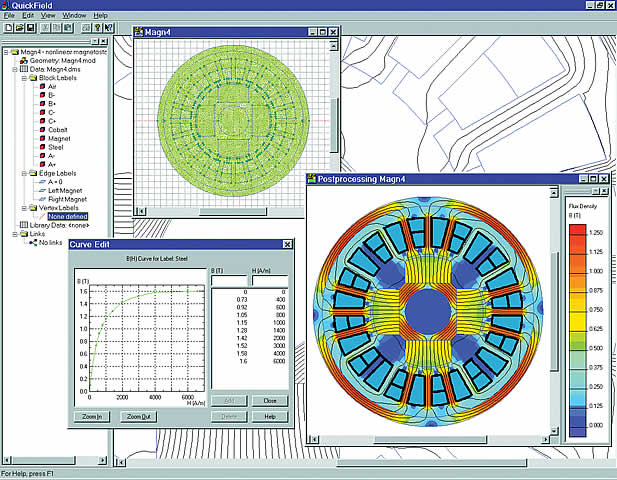Viewport: 617px width, 480px height.
Task: Click the Save toolbar icon
Action: coord(30,28)
